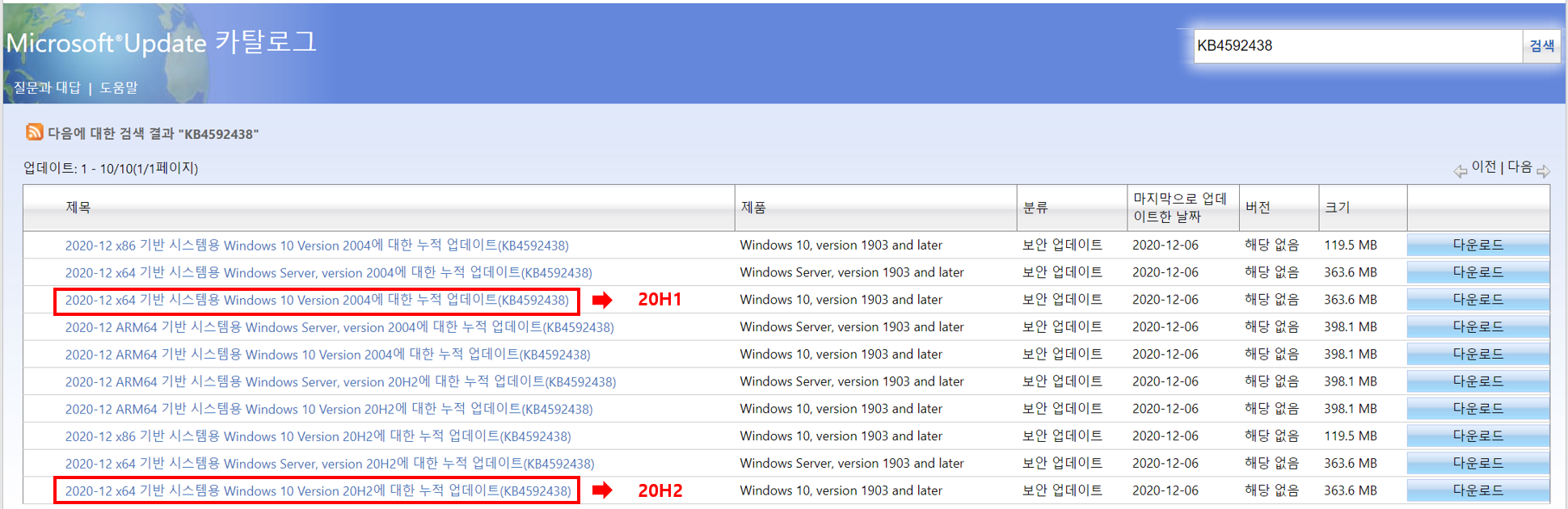Sort by the 제목 column header
The image size is (1568, 509).
click(78, 208)
